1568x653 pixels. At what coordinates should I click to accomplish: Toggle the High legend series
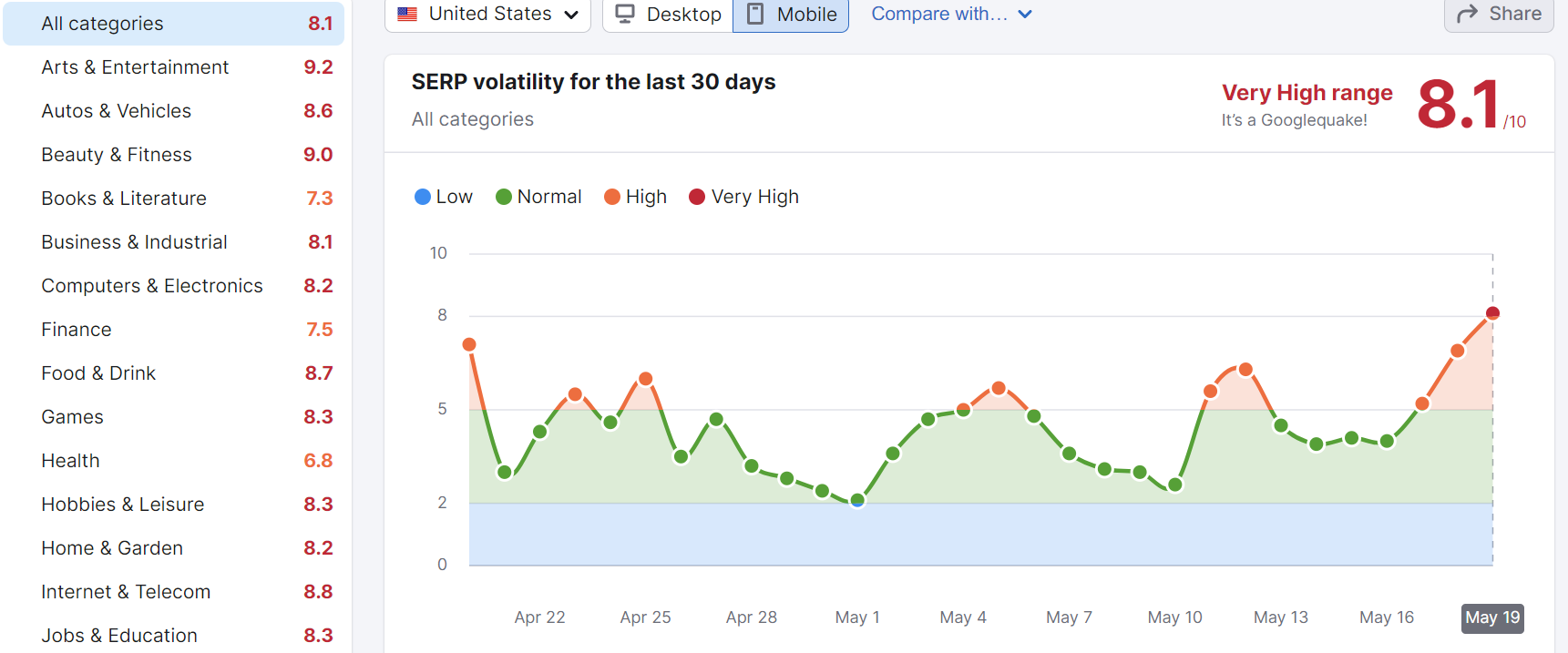pos(636,197)
